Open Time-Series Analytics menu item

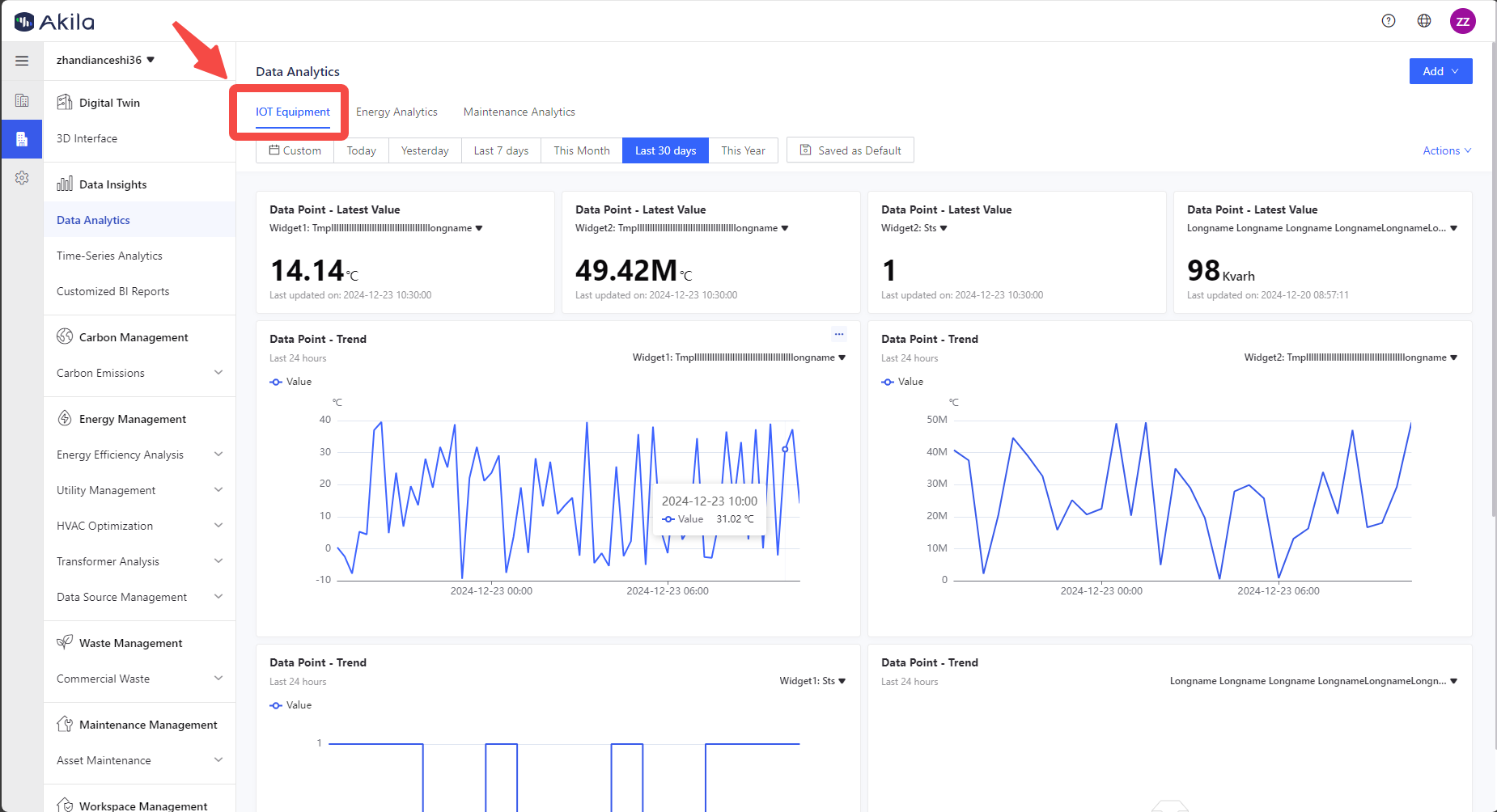(139, 256)
